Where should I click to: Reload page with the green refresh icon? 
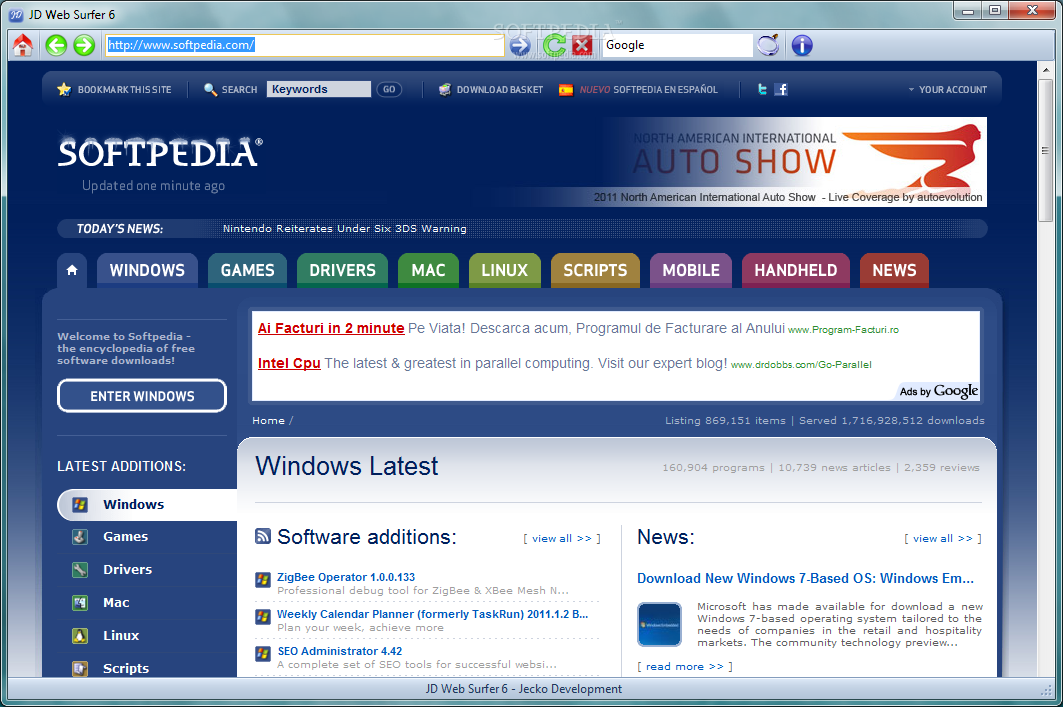(x=554, y=45)
